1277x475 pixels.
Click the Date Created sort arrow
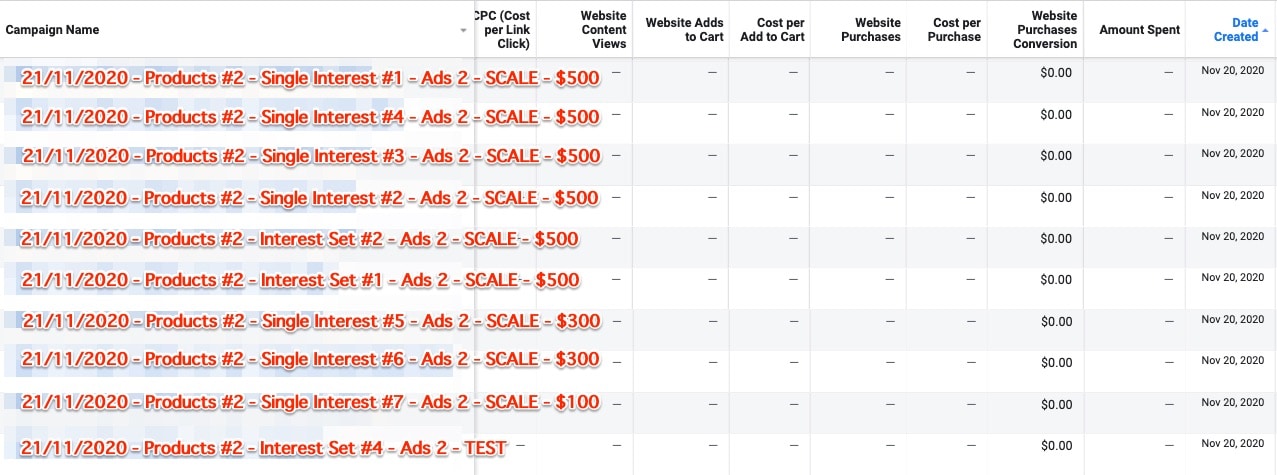1266,31
